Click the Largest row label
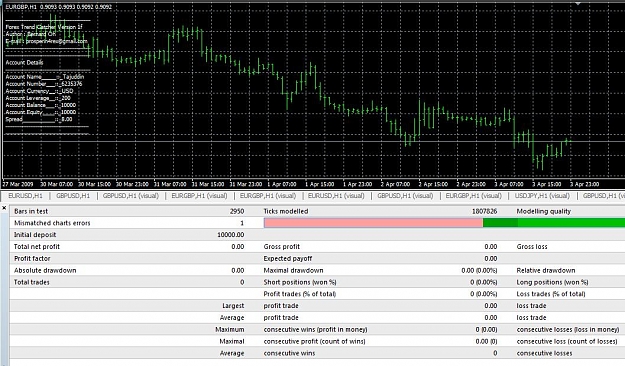625x366 pixels. coord(233,306)
